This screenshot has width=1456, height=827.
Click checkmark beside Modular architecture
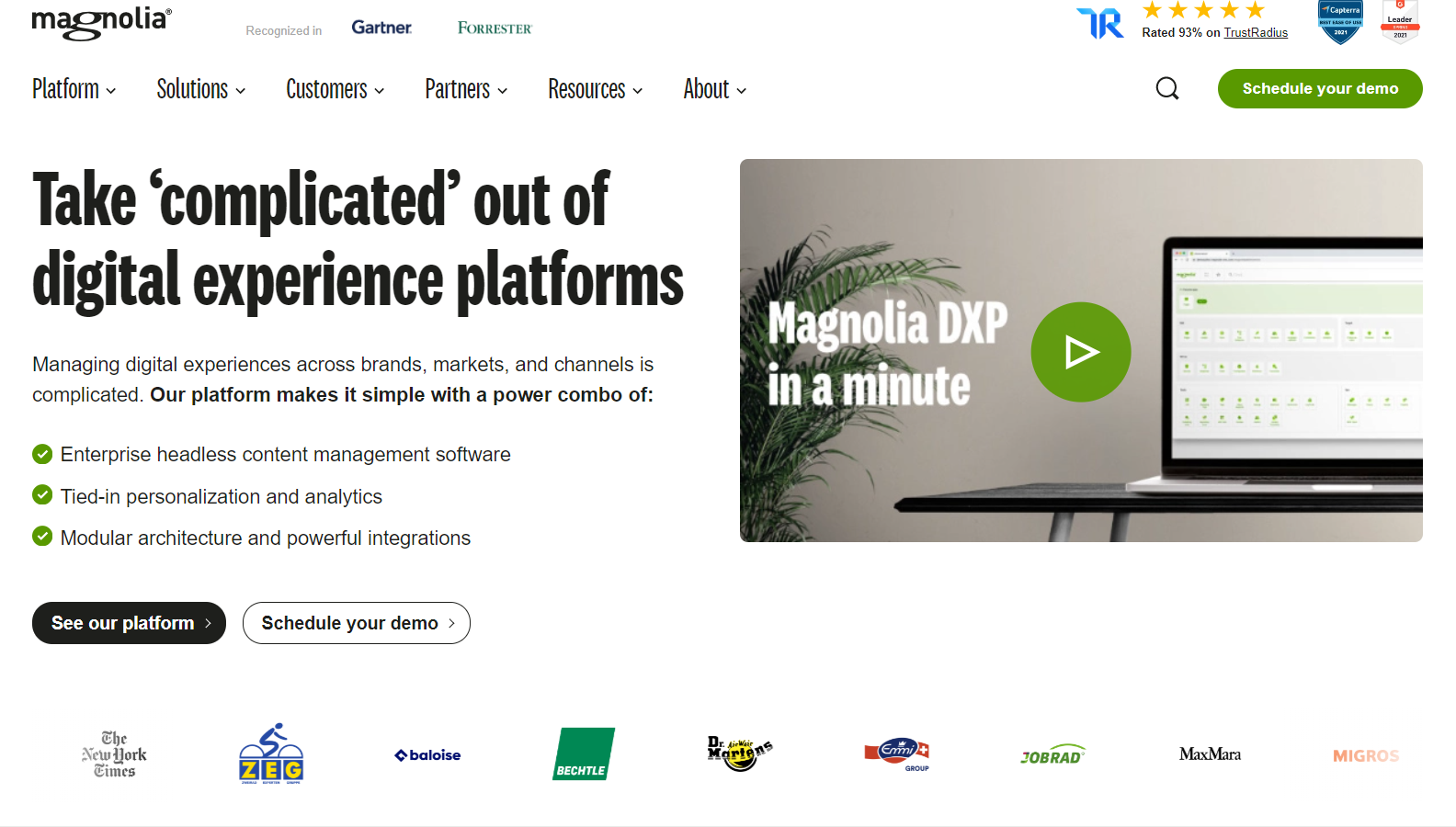42,536
